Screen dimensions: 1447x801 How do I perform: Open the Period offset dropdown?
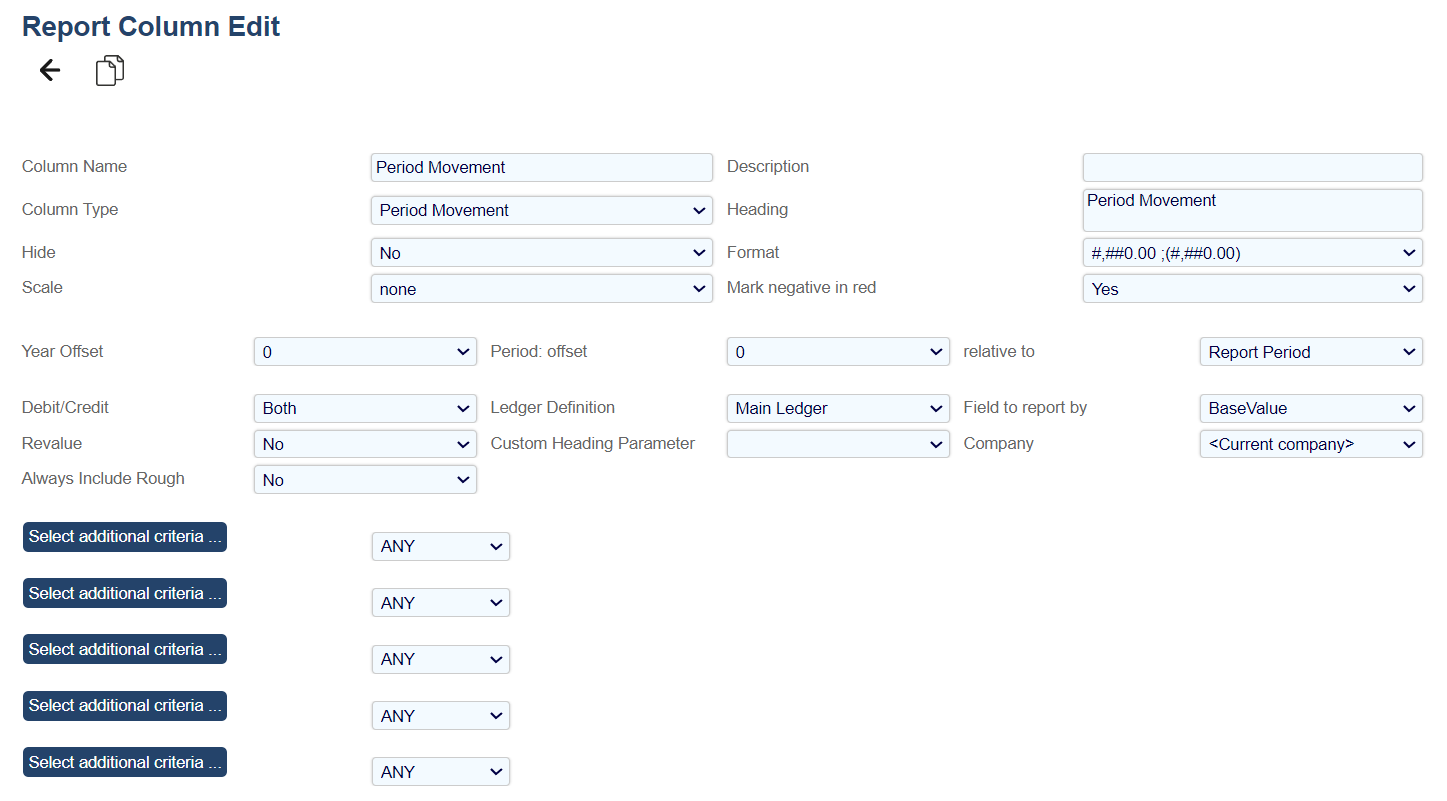(x=838, y=352)
